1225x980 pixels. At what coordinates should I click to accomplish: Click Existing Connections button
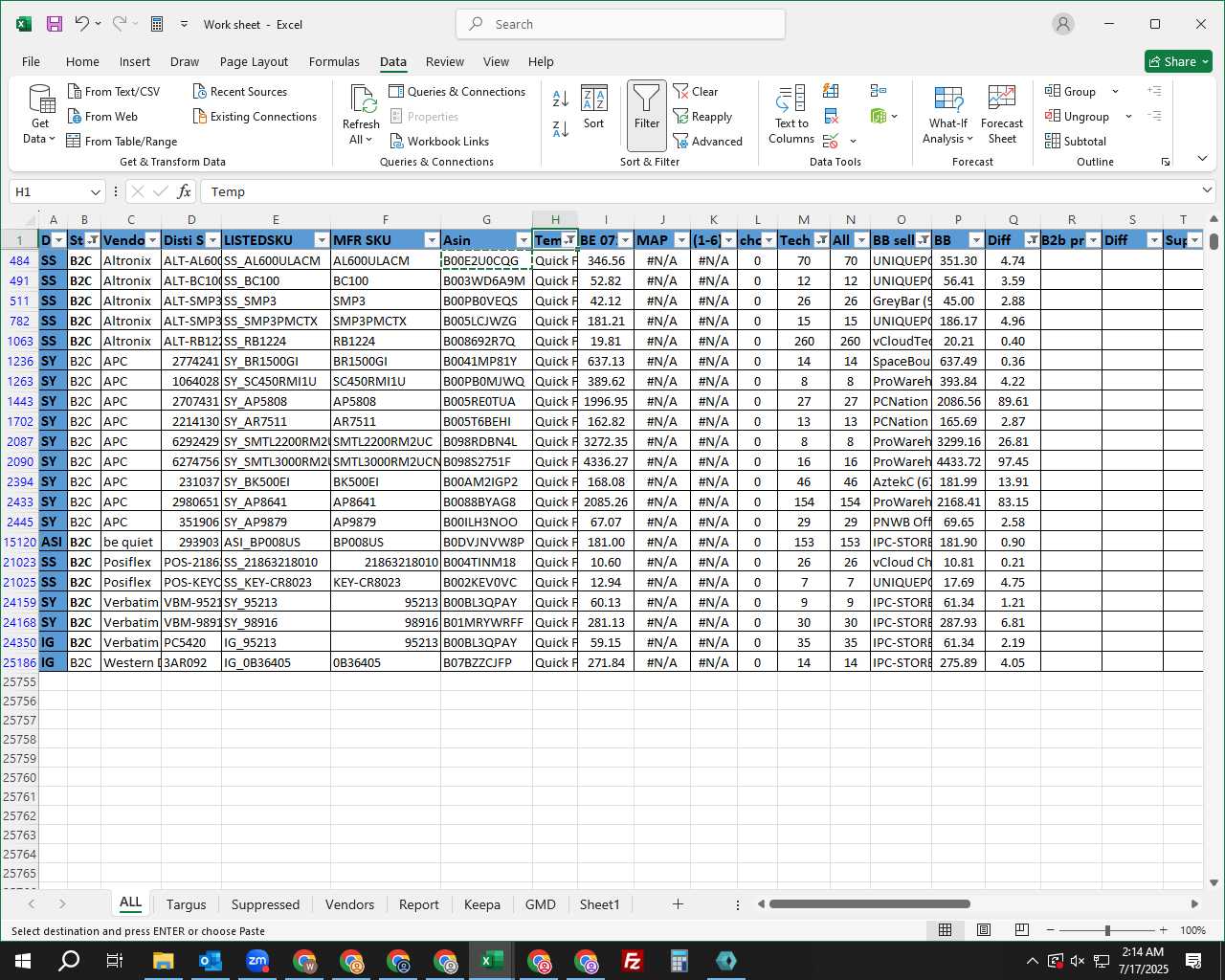255,116
